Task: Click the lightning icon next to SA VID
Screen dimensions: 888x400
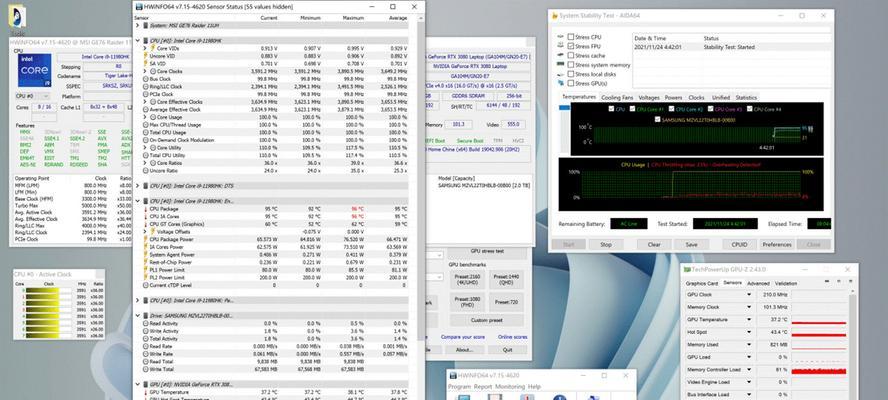Action: pos(145,64)
